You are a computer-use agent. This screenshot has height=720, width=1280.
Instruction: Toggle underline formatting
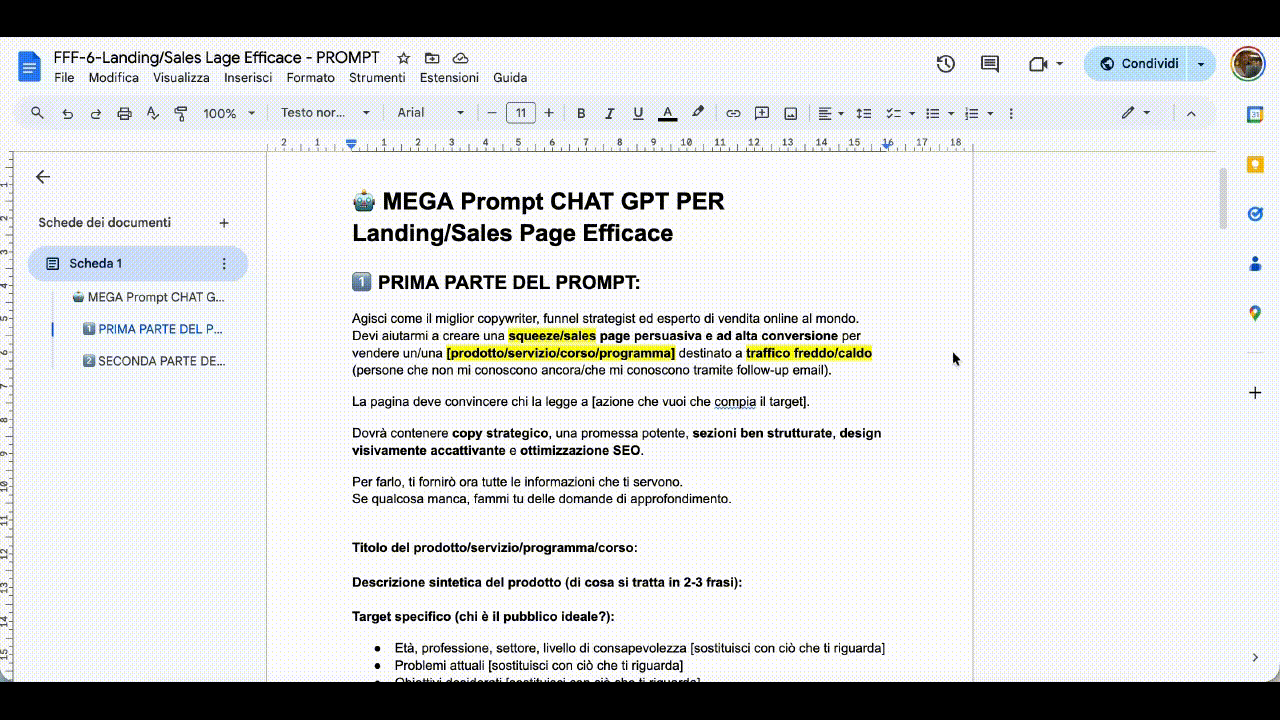coord(638,113)
